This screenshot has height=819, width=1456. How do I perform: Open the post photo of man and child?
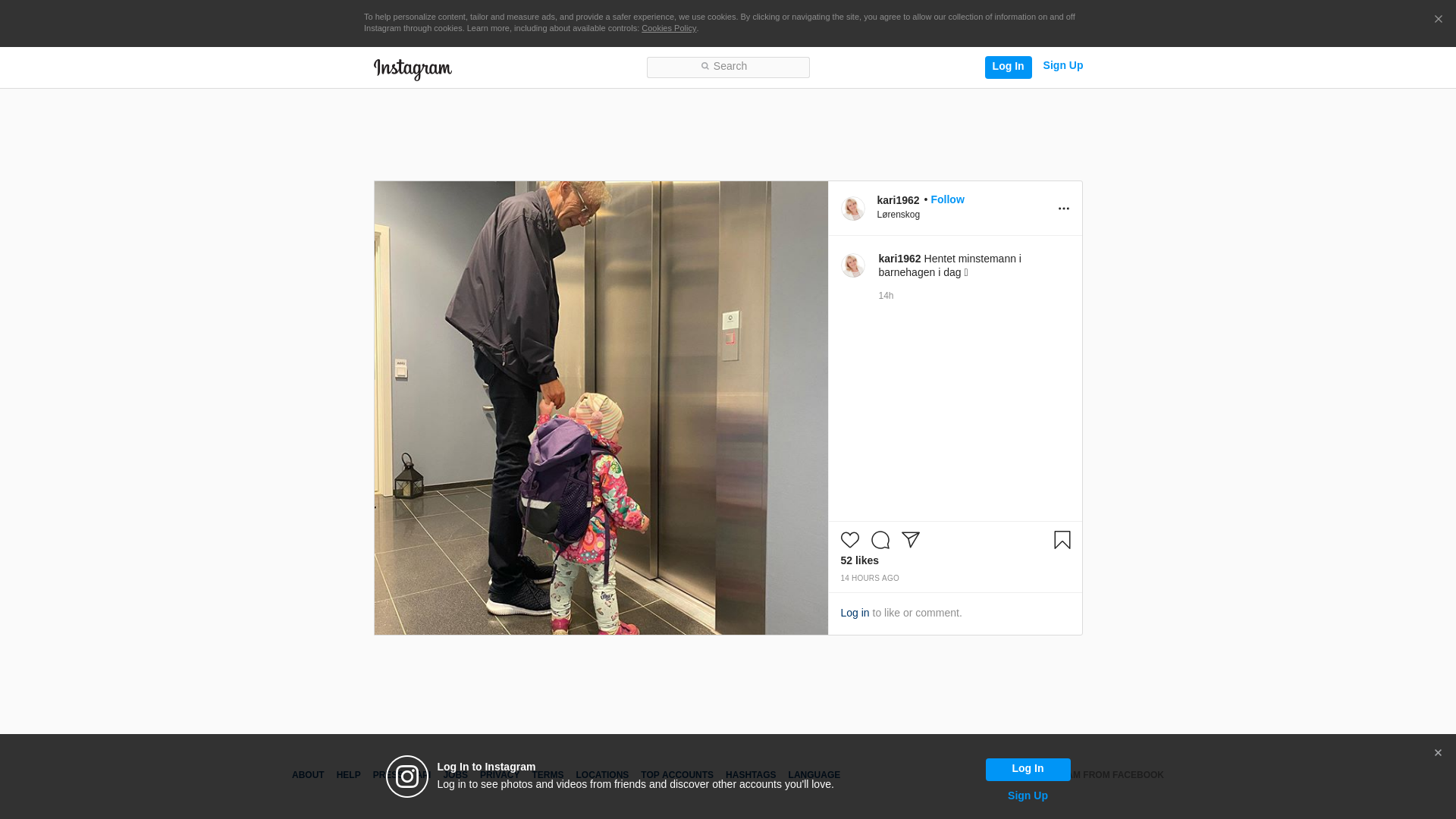(x=601, y=408)
